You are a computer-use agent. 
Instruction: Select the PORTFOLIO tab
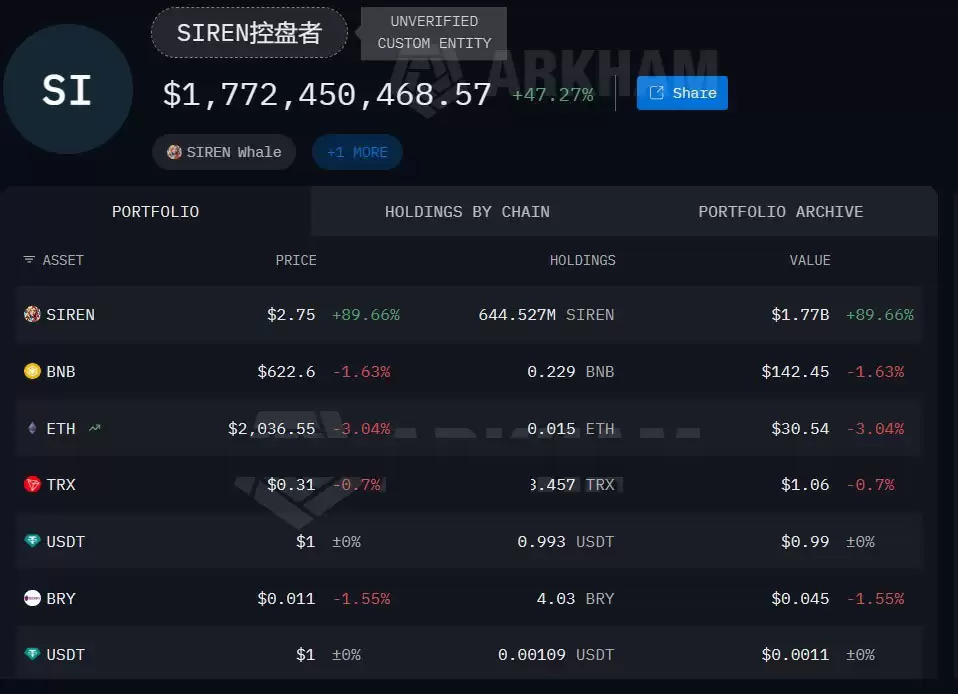pyautogui.click(x=155, y=211)
